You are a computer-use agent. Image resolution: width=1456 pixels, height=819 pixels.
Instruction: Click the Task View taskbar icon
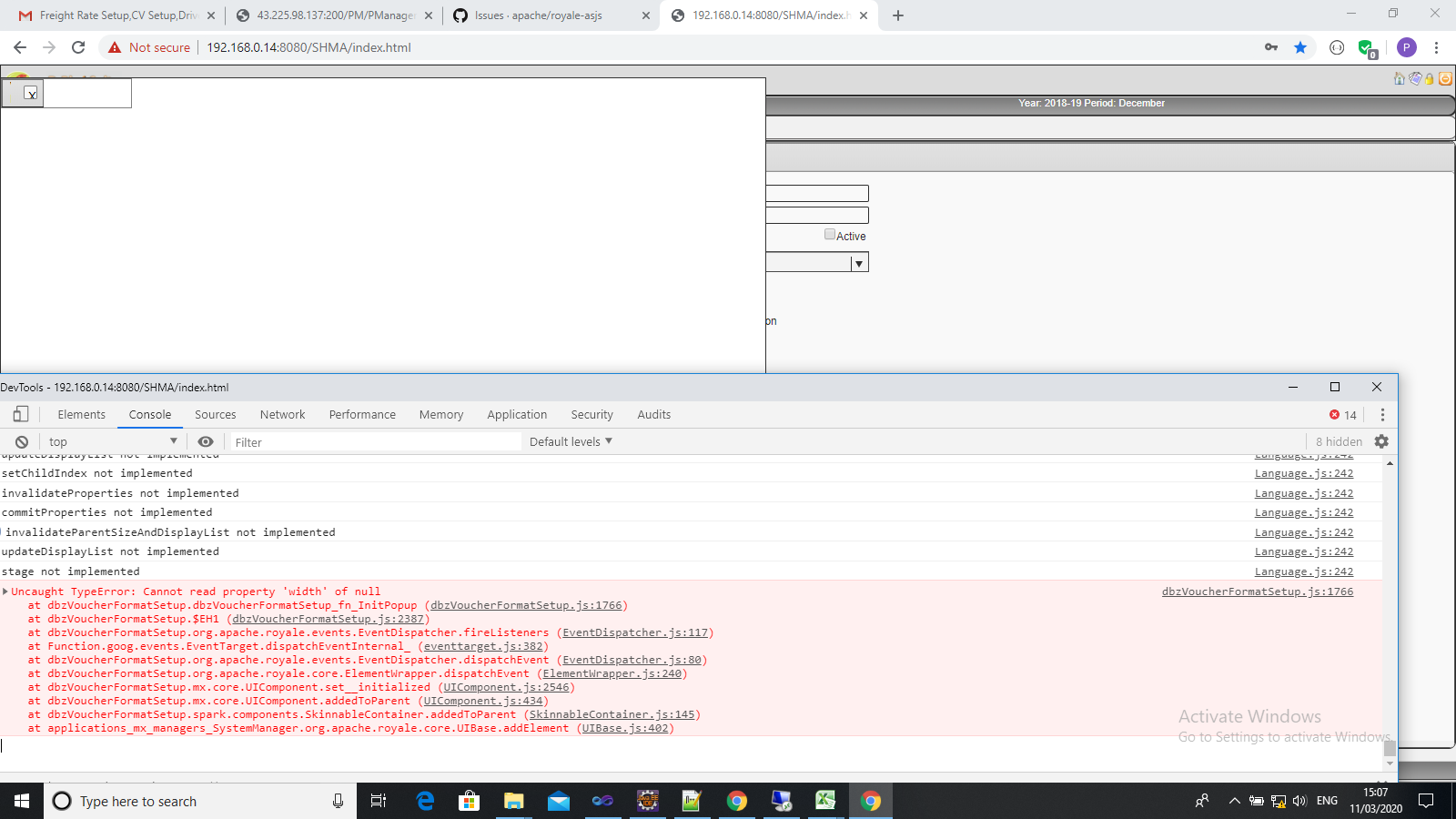tap(379, 801)
